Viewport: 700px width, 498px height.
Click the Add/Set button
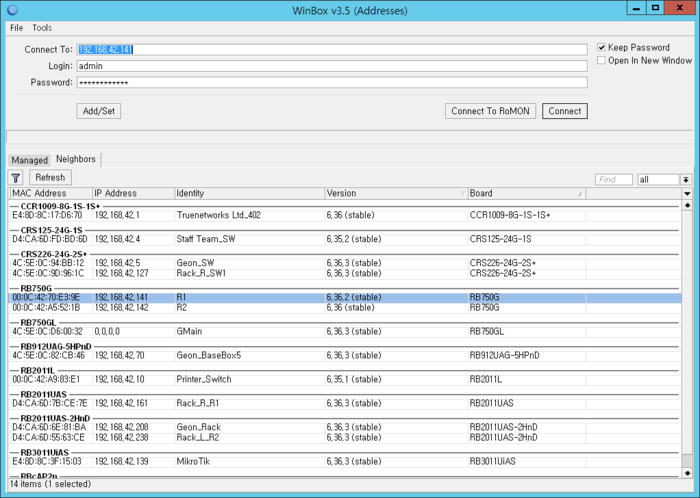click(x=99, y=111)
